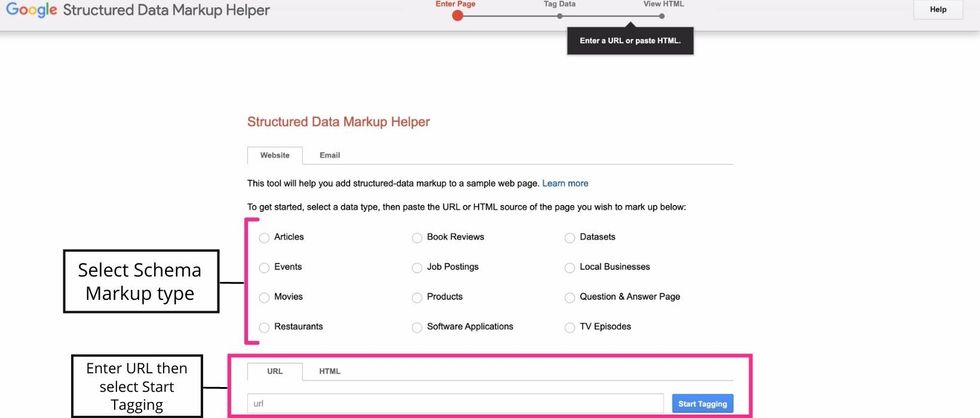Image resolution: width=980 pixels, height=418 pixels.
Task: Follow the Learn more link
Action: click(x=565, y=184)
